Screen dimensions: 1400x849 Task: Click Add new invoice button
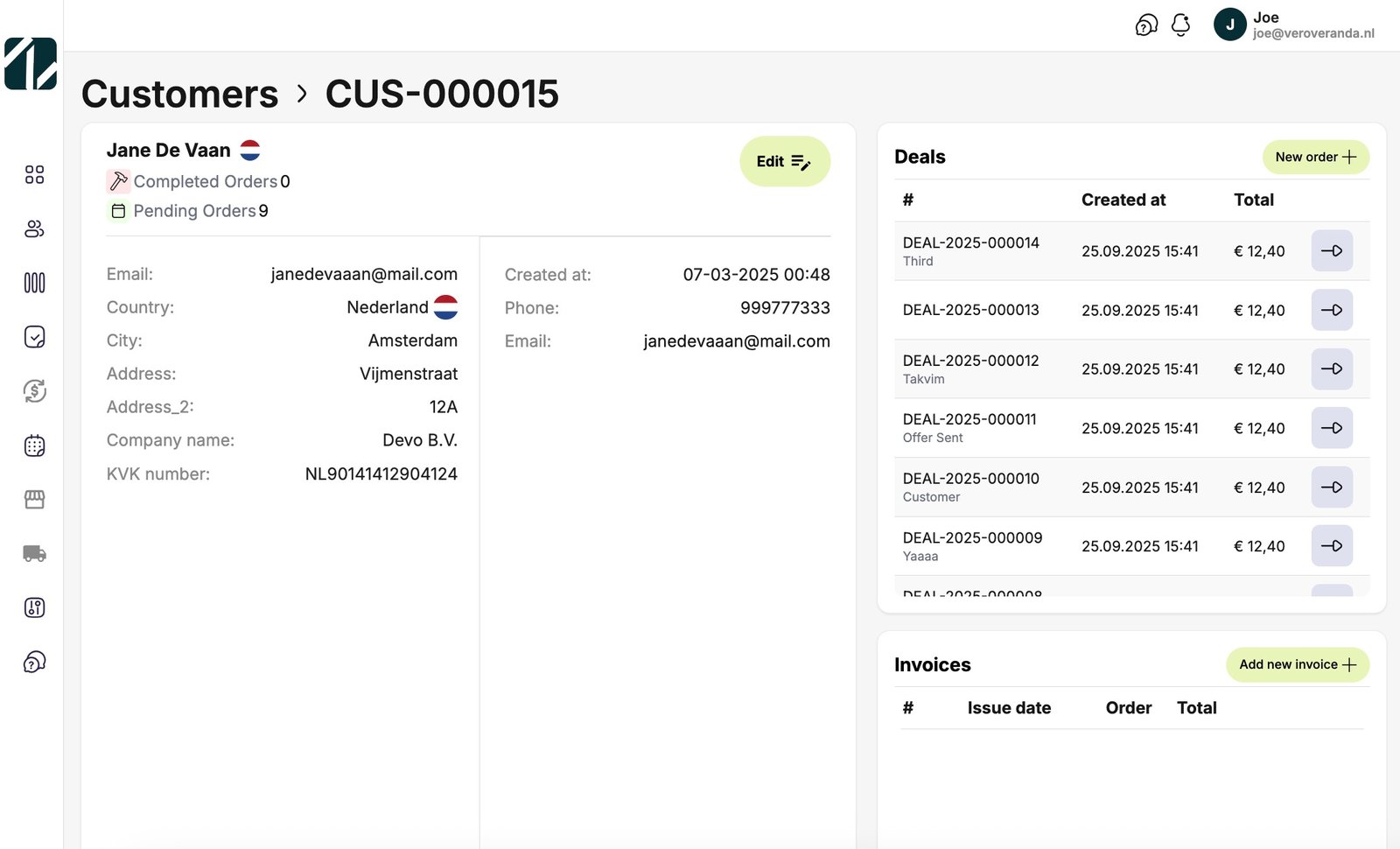click(1297, 665)
